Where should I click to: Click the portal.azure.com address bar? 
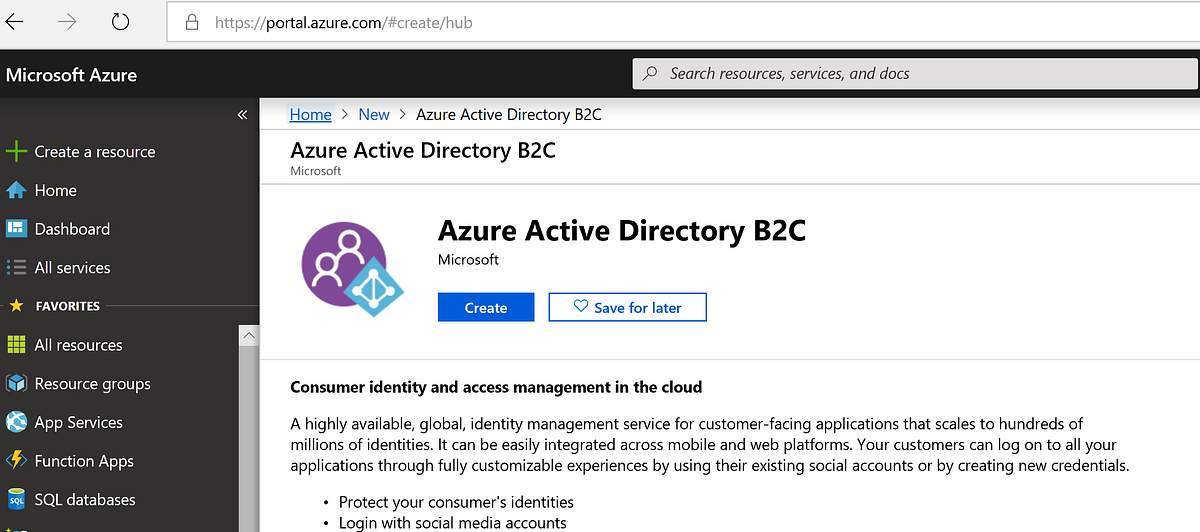tap(683, 22)
